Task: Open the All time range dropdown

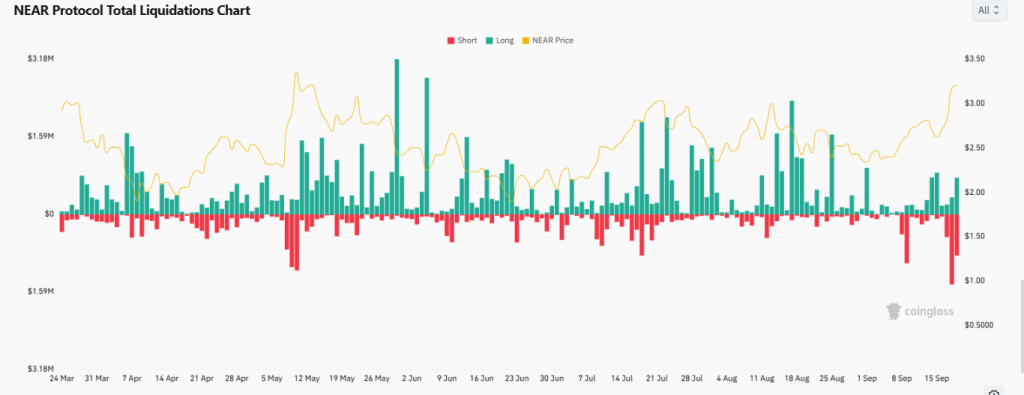Action: point(989,10)
